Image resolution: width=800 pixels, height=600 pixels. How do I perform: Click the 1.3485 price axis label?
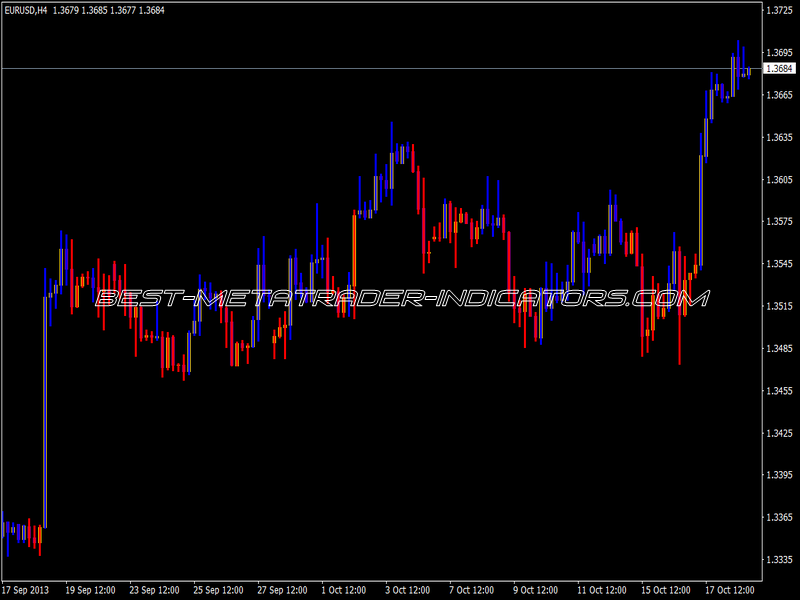tap(780, 348)
